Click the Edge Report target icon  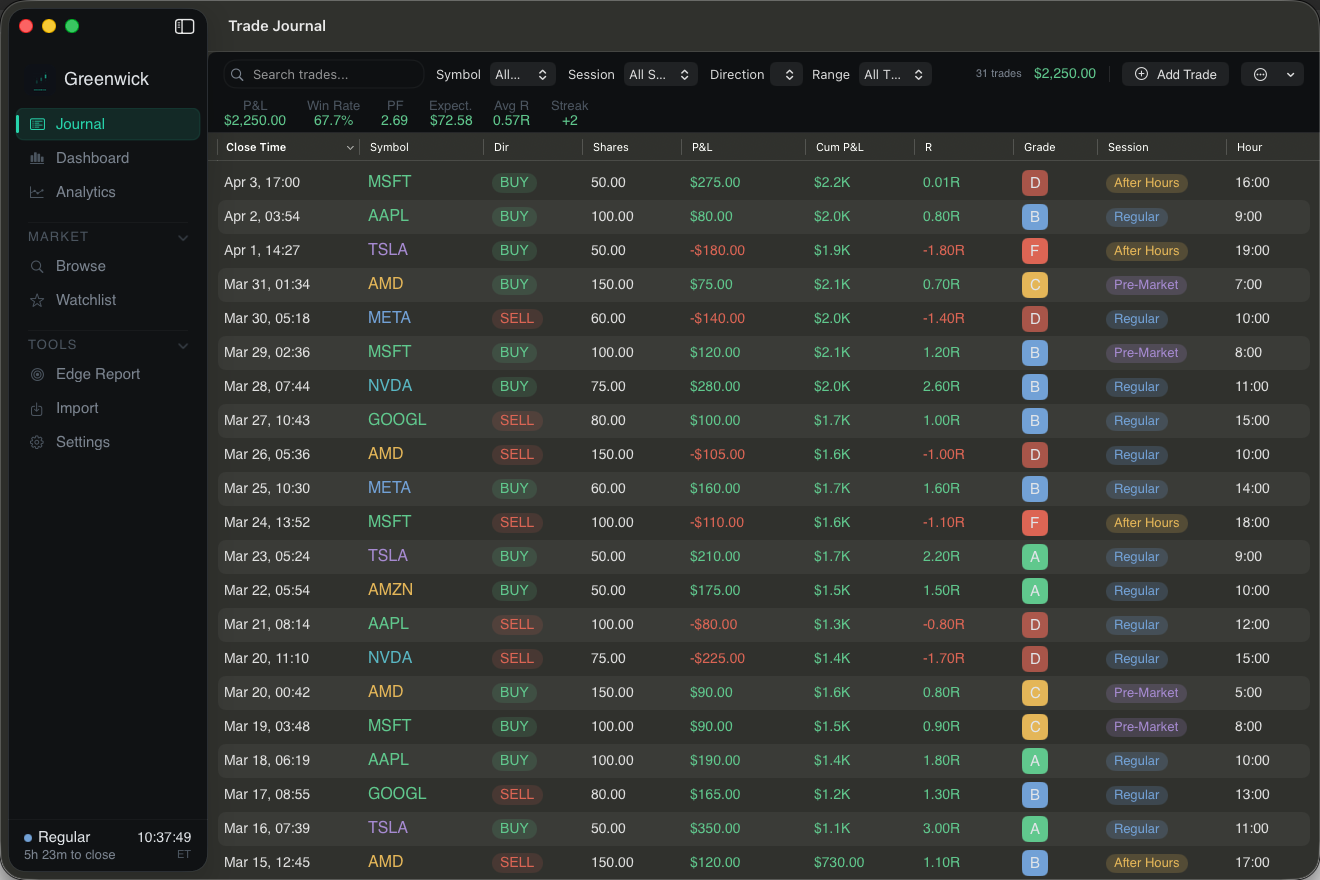37,374
